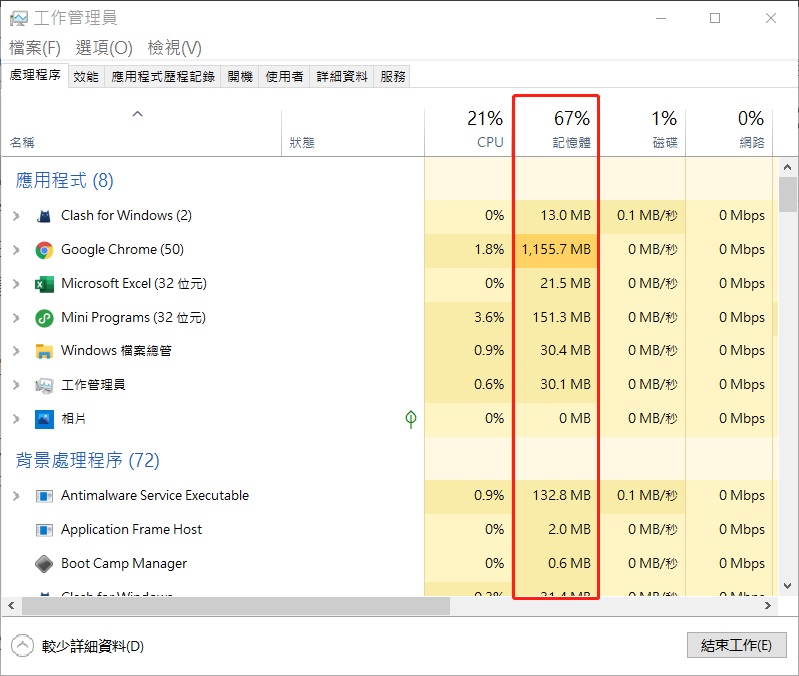The image size is (799, 676).
Task: Select the Clash for Windows (2) name
Action: tap(126, 215)
